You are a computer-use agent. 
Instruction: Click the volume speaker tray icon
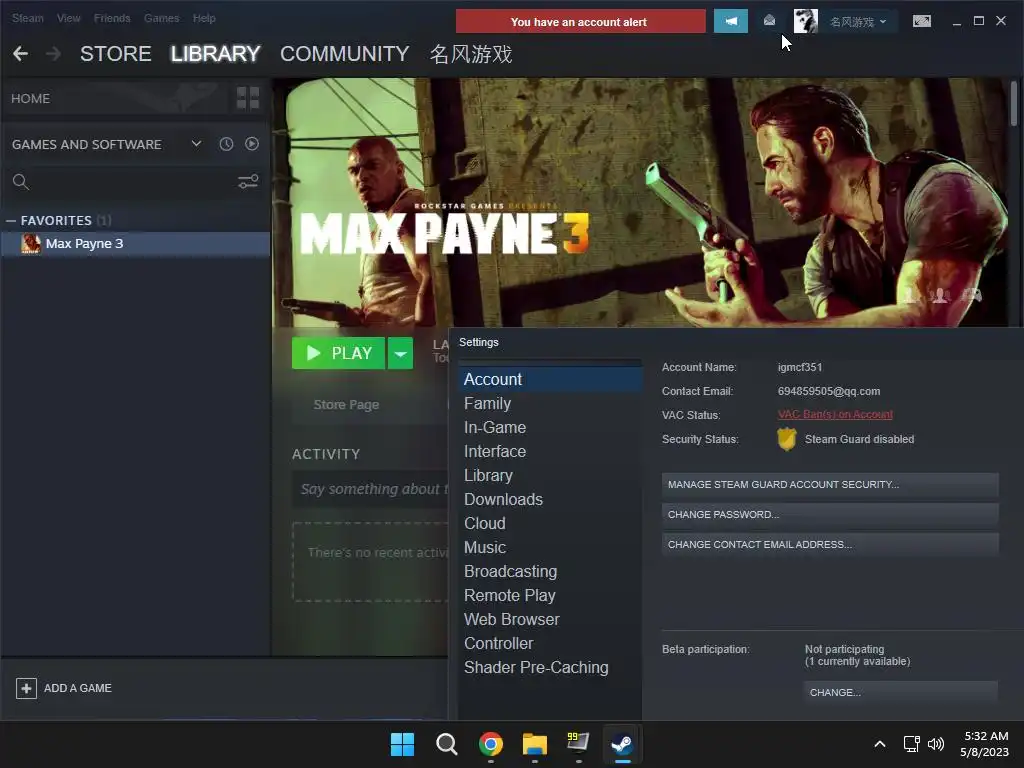(936, 744)
